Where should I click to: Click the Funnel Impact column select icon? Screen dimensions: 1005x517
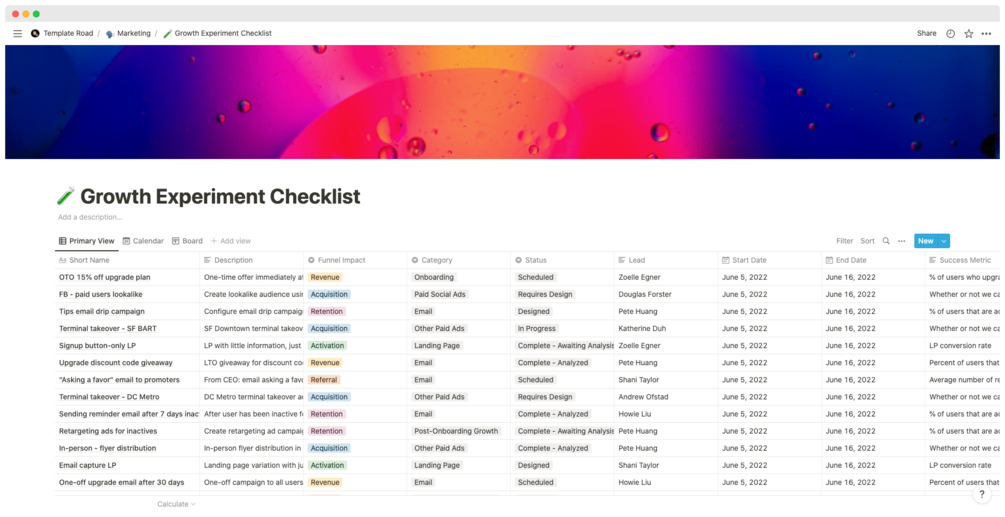311,260
